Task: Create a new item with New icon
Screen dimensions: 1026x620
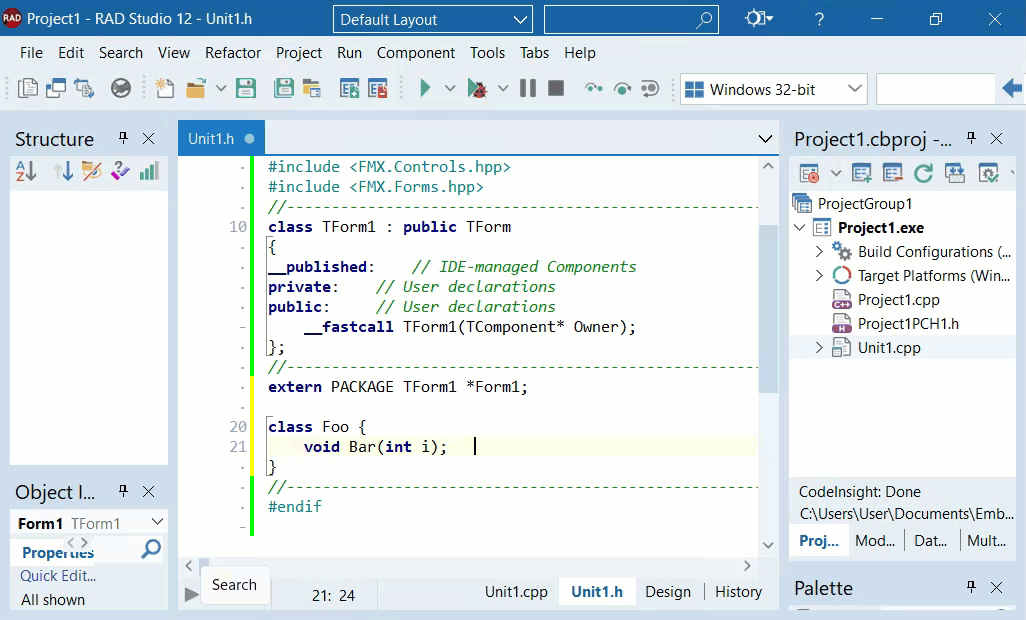Action: [164, 88]
